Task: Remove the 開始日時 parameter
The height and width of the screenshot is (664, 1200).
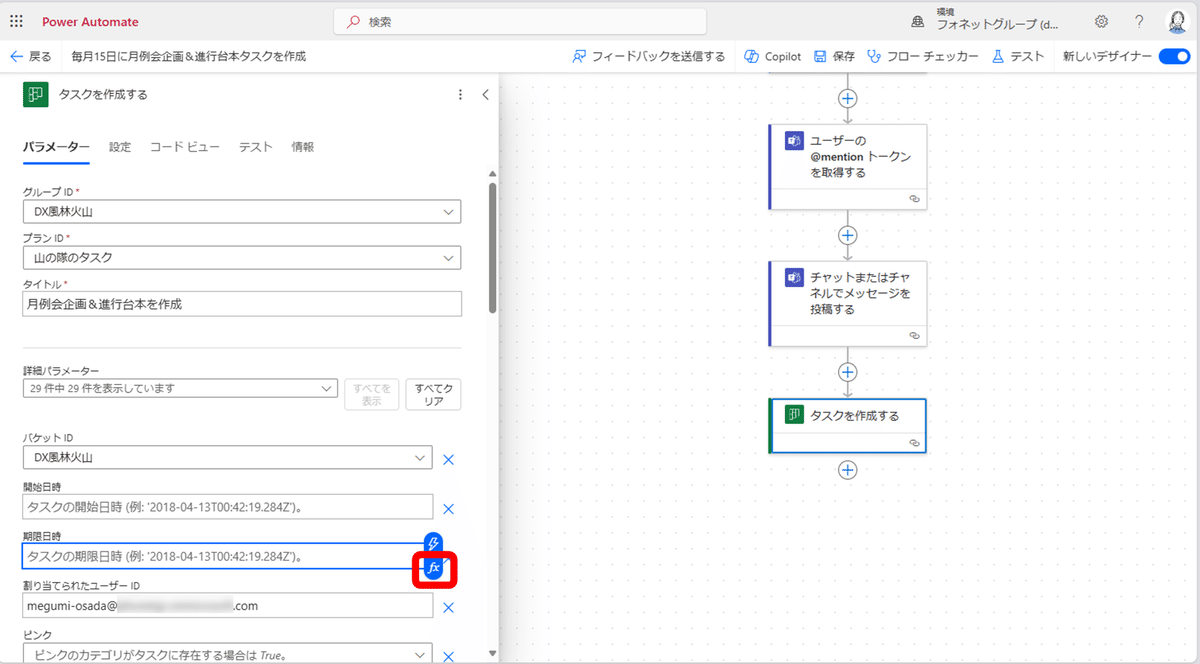Action: point(448,509)
